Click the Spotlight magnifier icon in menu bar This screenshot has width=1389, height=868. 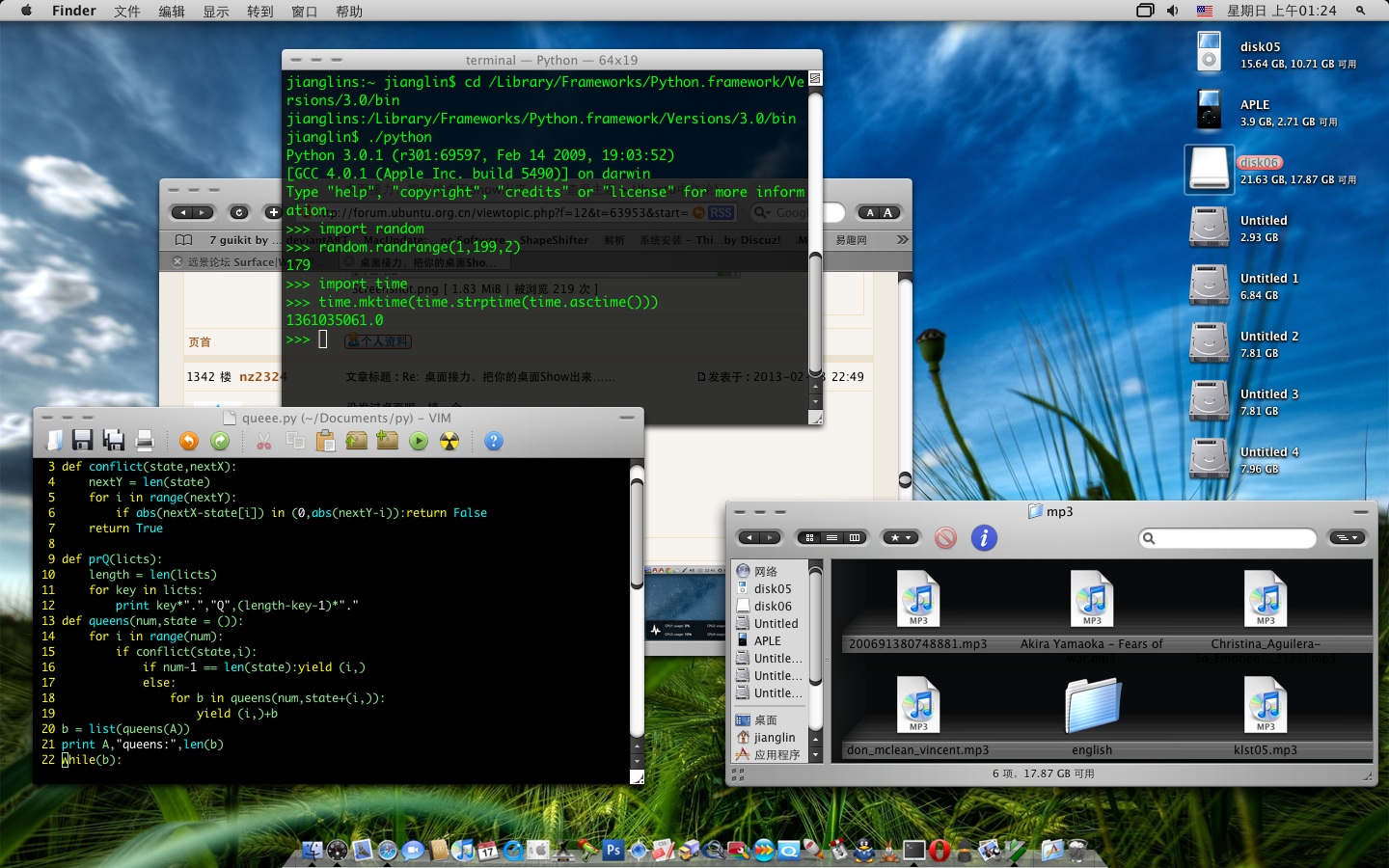(x=1361, y=11)
